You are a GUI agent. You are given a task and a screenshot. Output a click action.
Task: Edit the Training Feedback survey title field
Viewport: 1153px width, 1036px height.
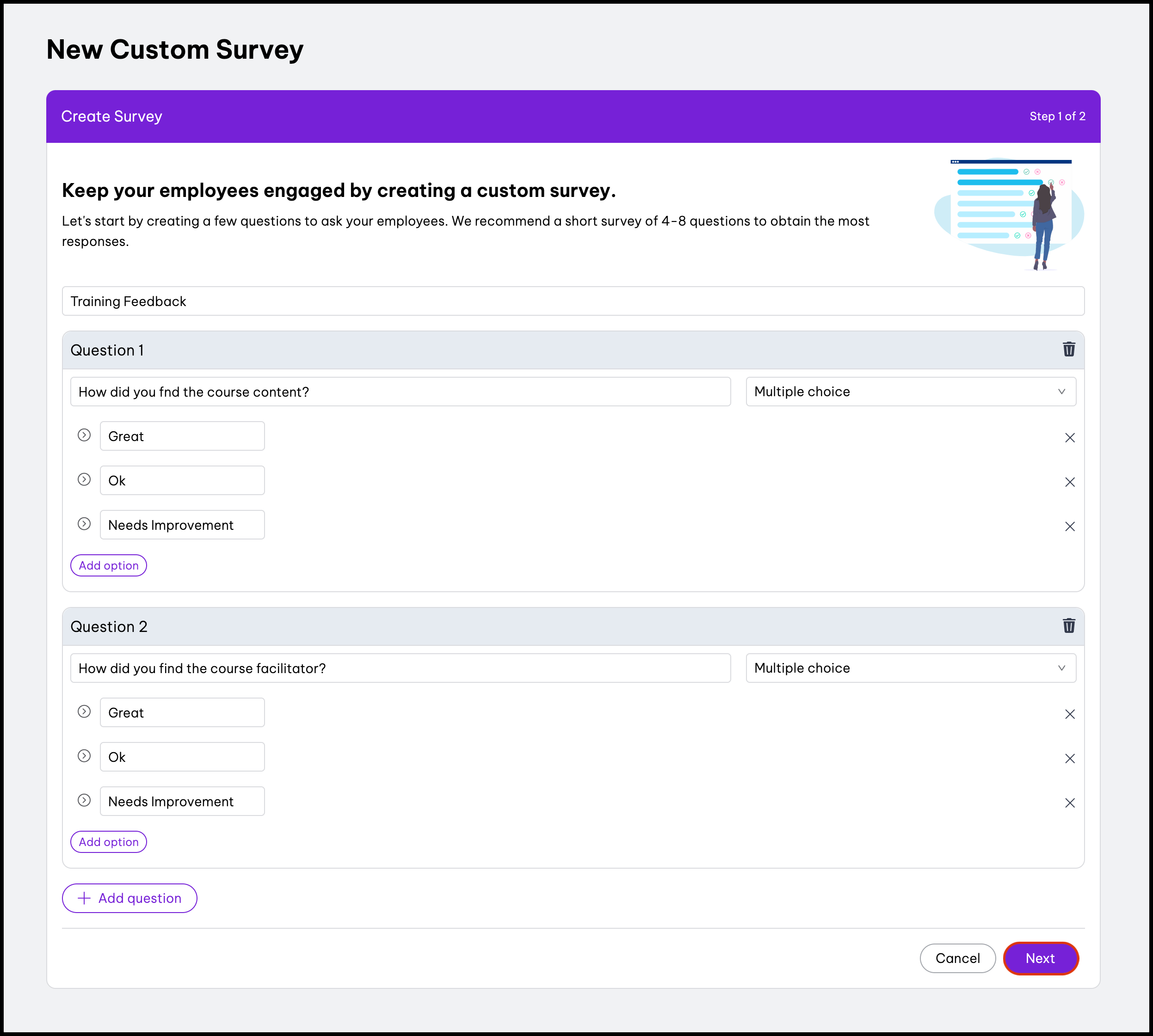pyautogui.click(x=573, y=301)
